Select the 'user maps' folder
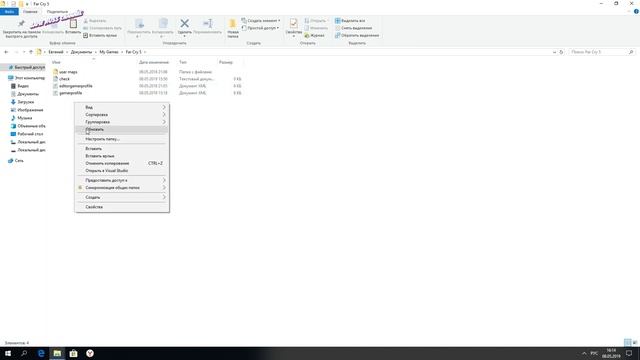This screenshot has width=640, height=360. 68,72
